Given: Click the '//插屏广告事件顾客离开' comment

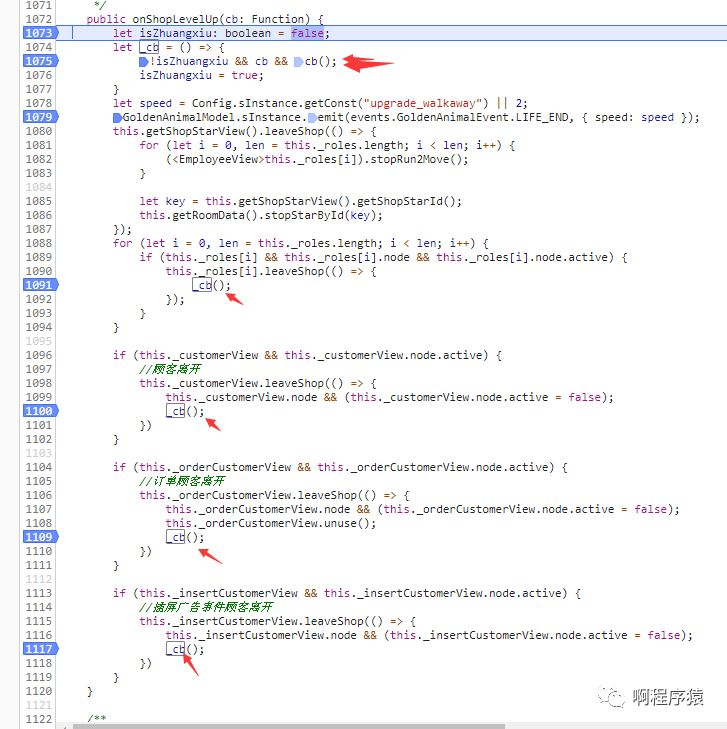Looking at the screenshot, I should pos(205,607).
